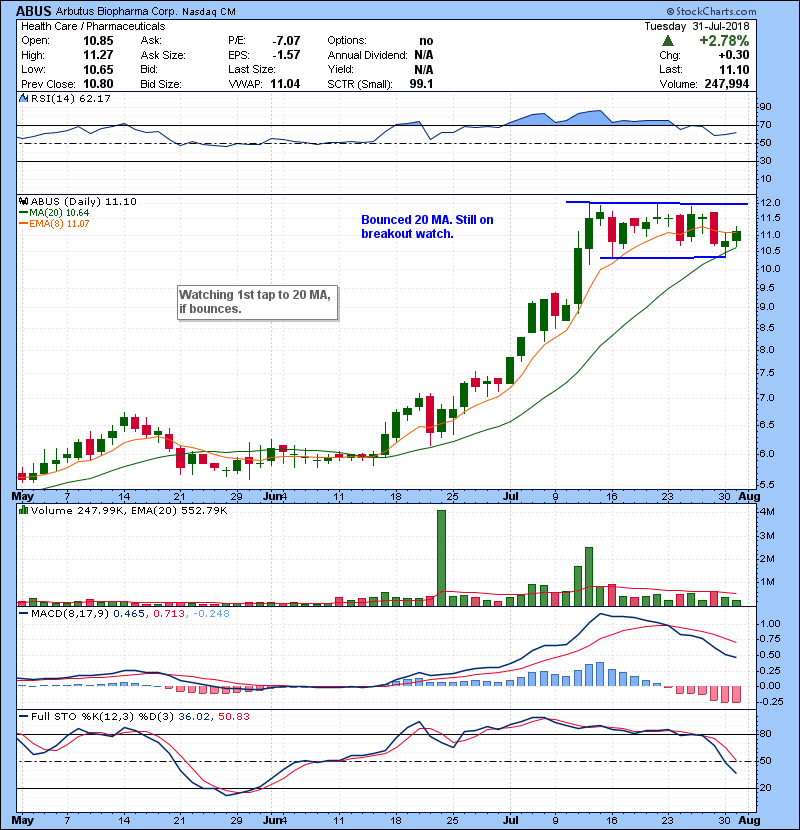The image size is (800, 830).
Task: Select the High value 11.27
Action: click(x=98, y=55)
